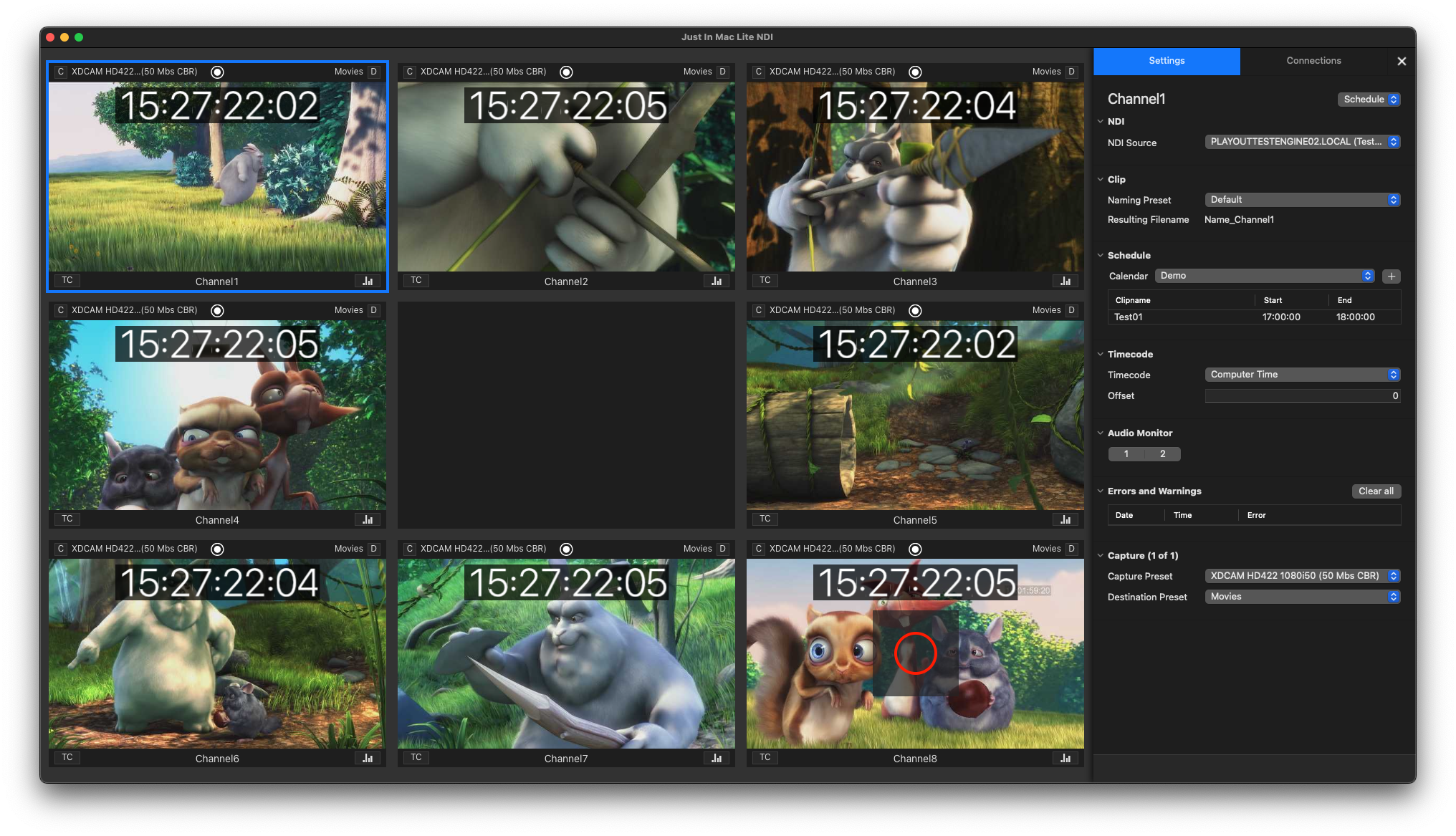1456x836 pixels.
Task: Toggle TC overlay on Channel3
Action: (x=765, y=280)
